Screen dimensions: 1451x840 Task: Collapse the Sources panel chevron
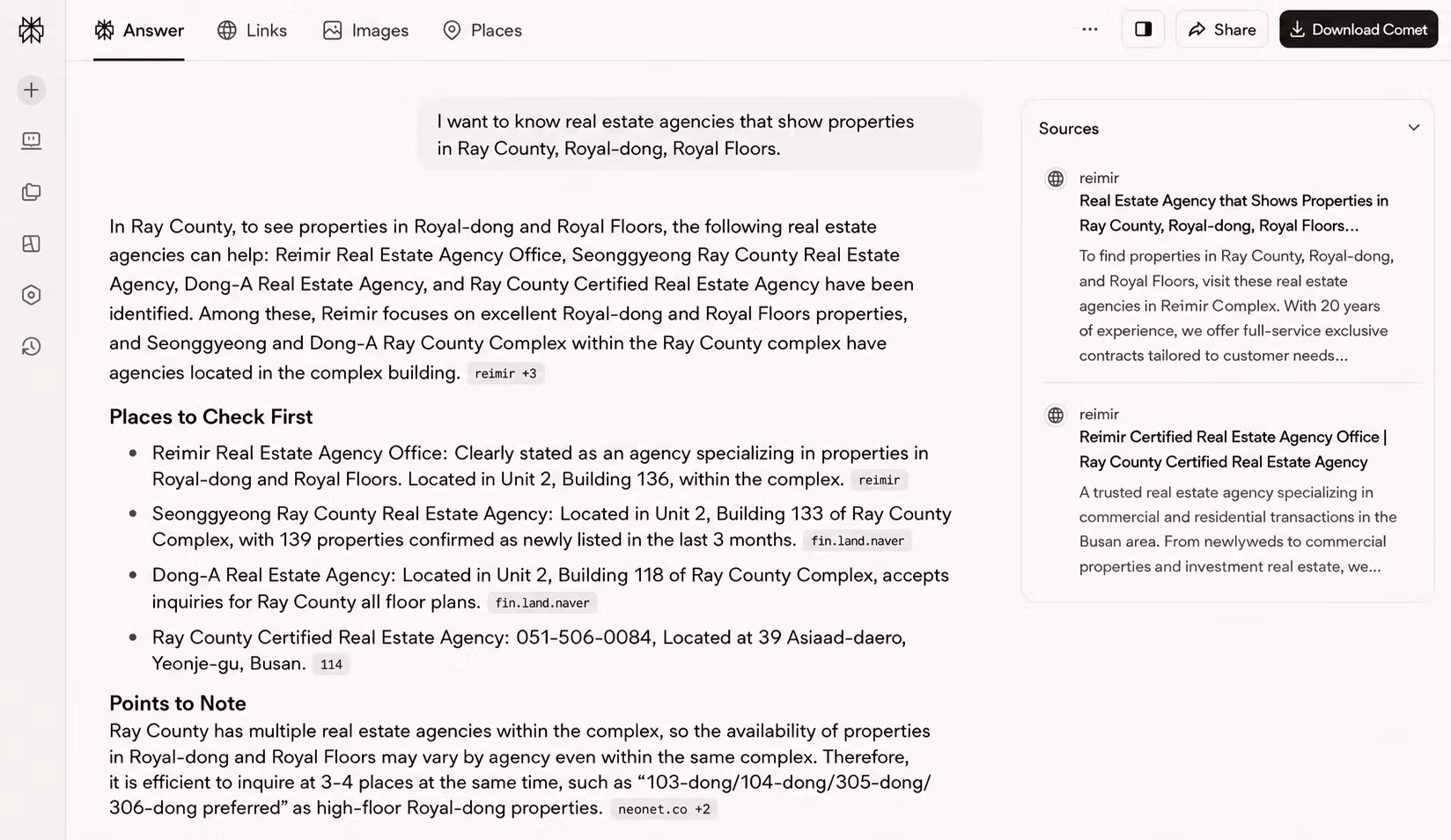pyautogui.click(x=1413, y=128)
